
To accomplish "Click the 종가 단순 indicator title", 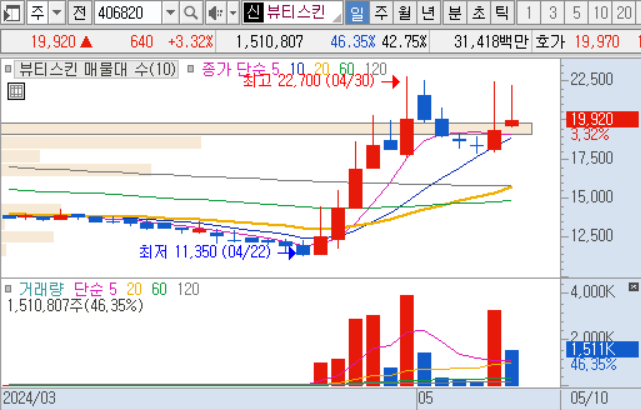I will [234, 69].
